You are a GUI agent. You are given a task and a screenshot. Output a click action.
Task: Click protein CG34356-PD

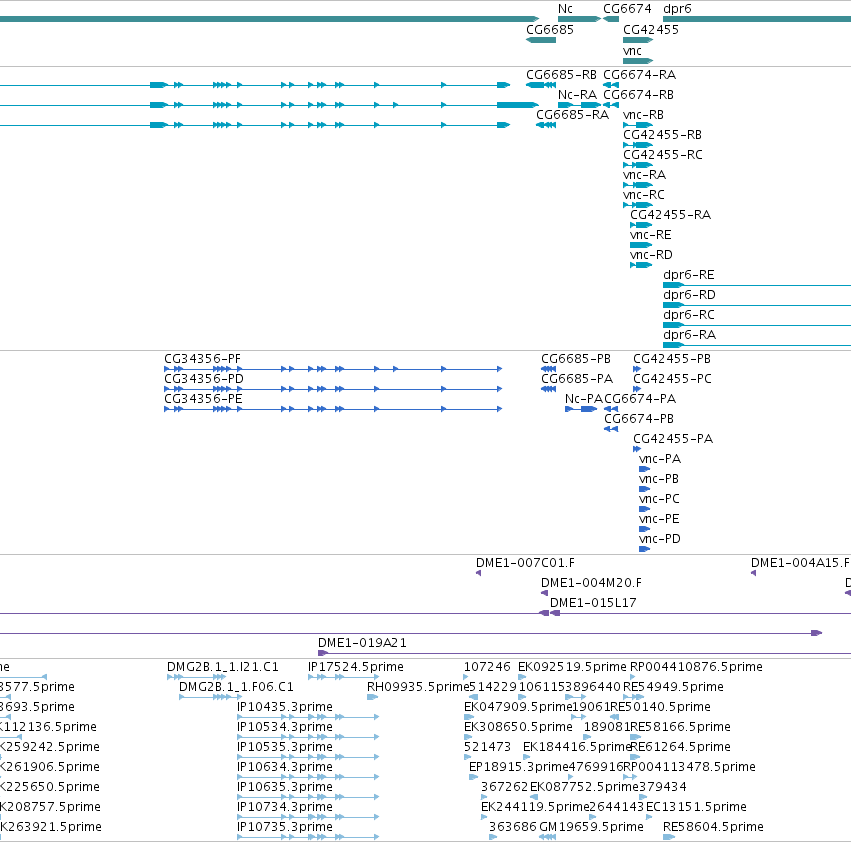pos(204,379)
